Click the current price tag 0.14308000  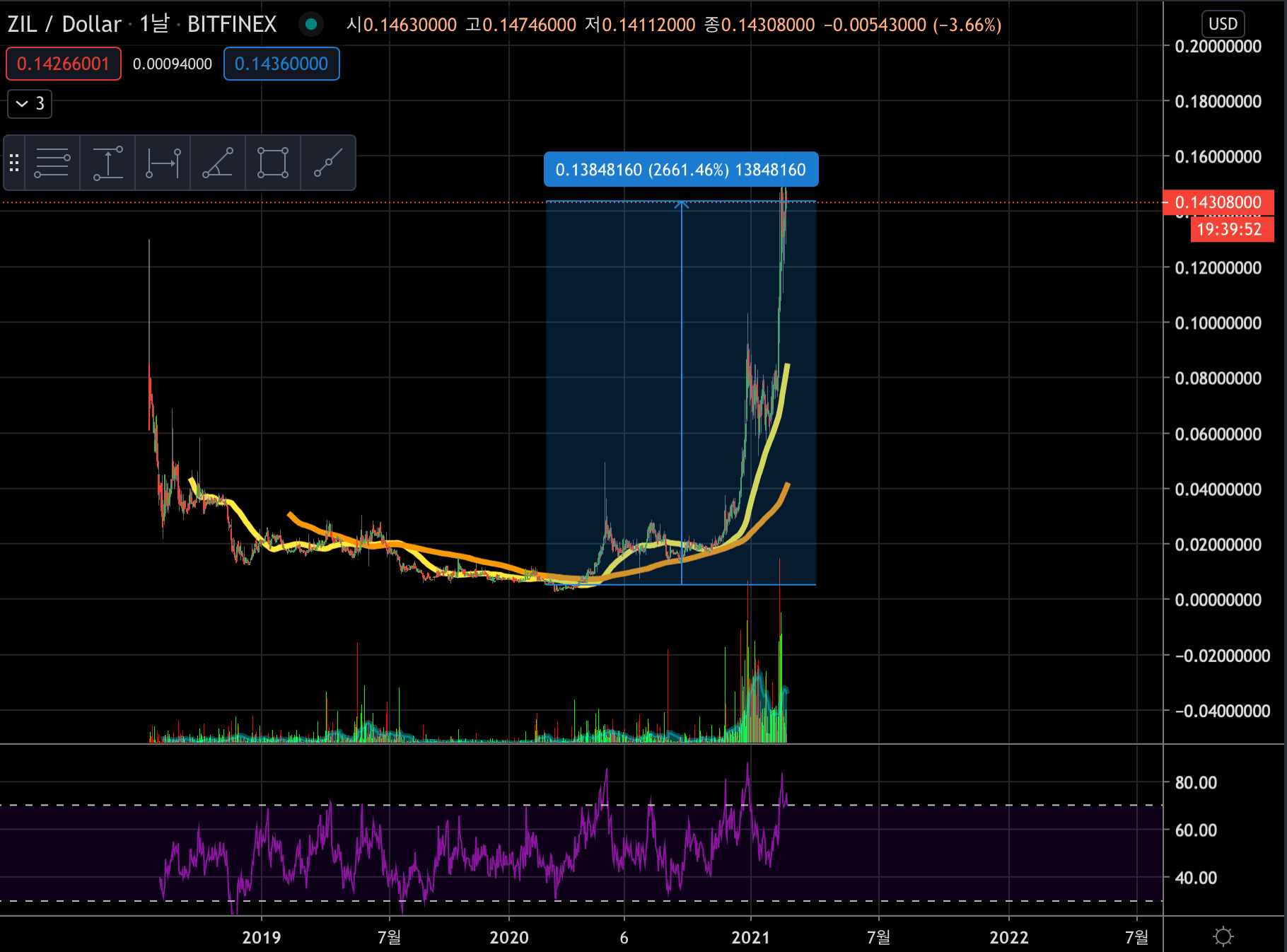click(x=1218, y=202)
